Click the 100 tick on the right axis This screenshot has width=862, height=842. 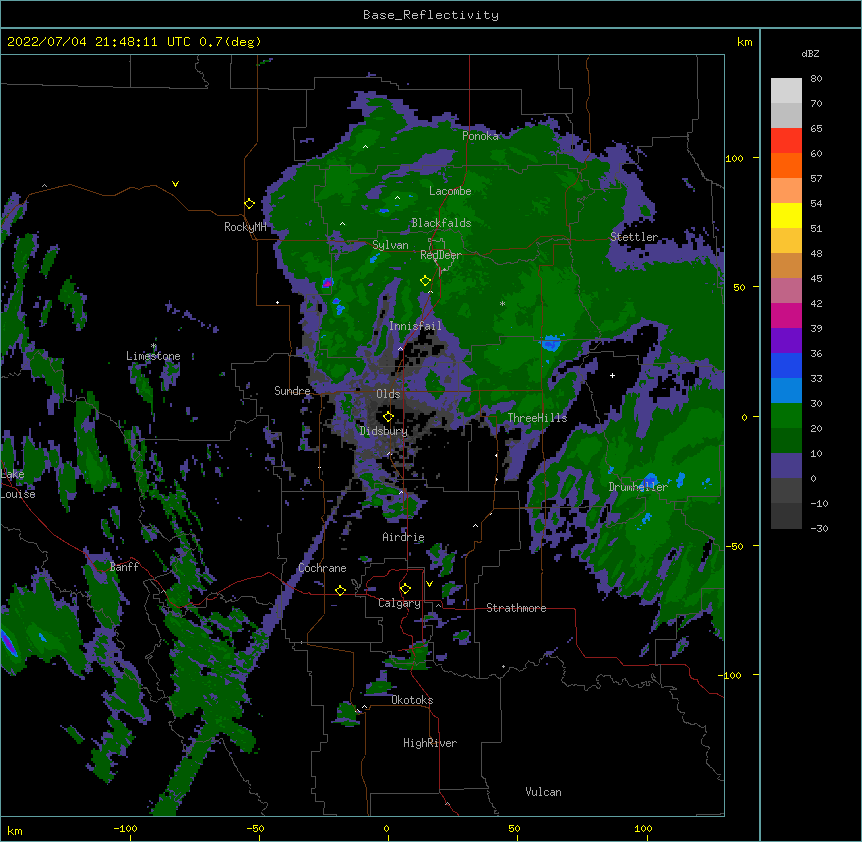[x=734, y=158]
